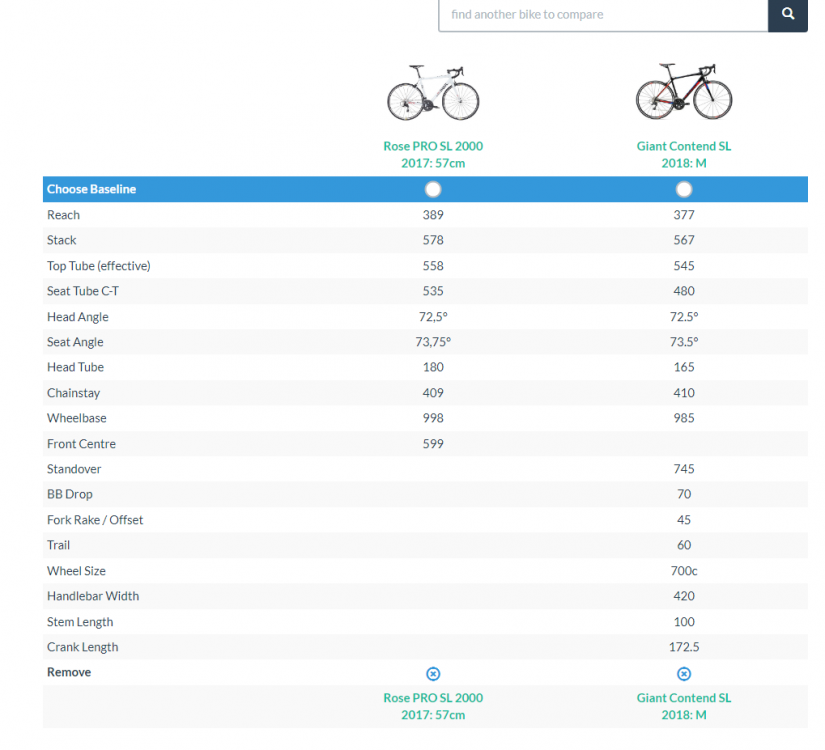Click the Seat Angle label

75,342
